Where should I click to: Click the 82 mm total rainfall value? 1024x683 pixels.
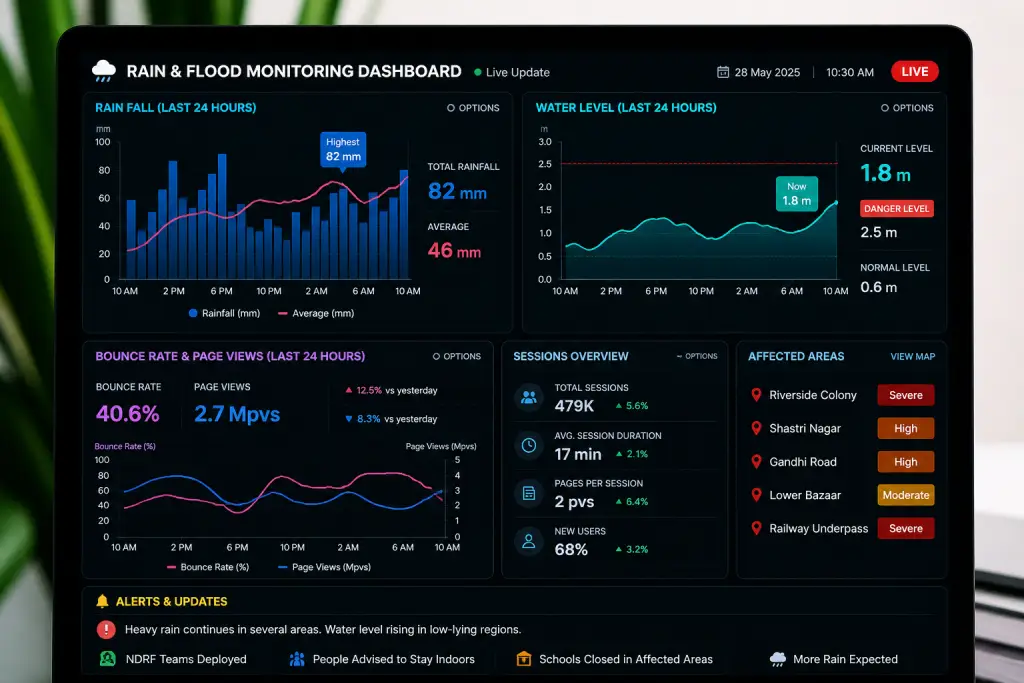pyautogui.click(x=457, y=191)
